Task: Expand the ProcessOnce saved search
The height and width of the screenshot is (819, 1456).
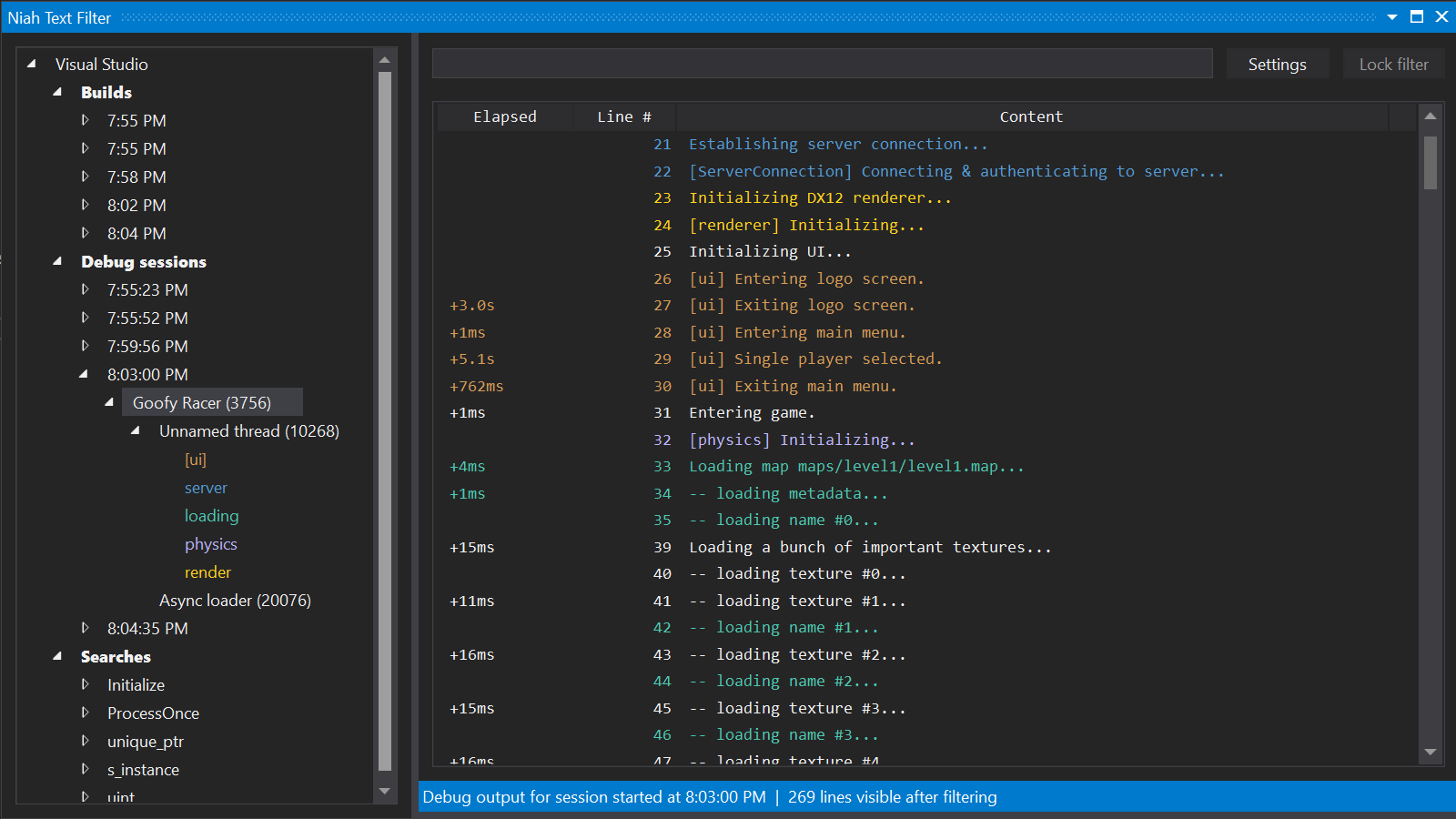Action: coord(85,713)
